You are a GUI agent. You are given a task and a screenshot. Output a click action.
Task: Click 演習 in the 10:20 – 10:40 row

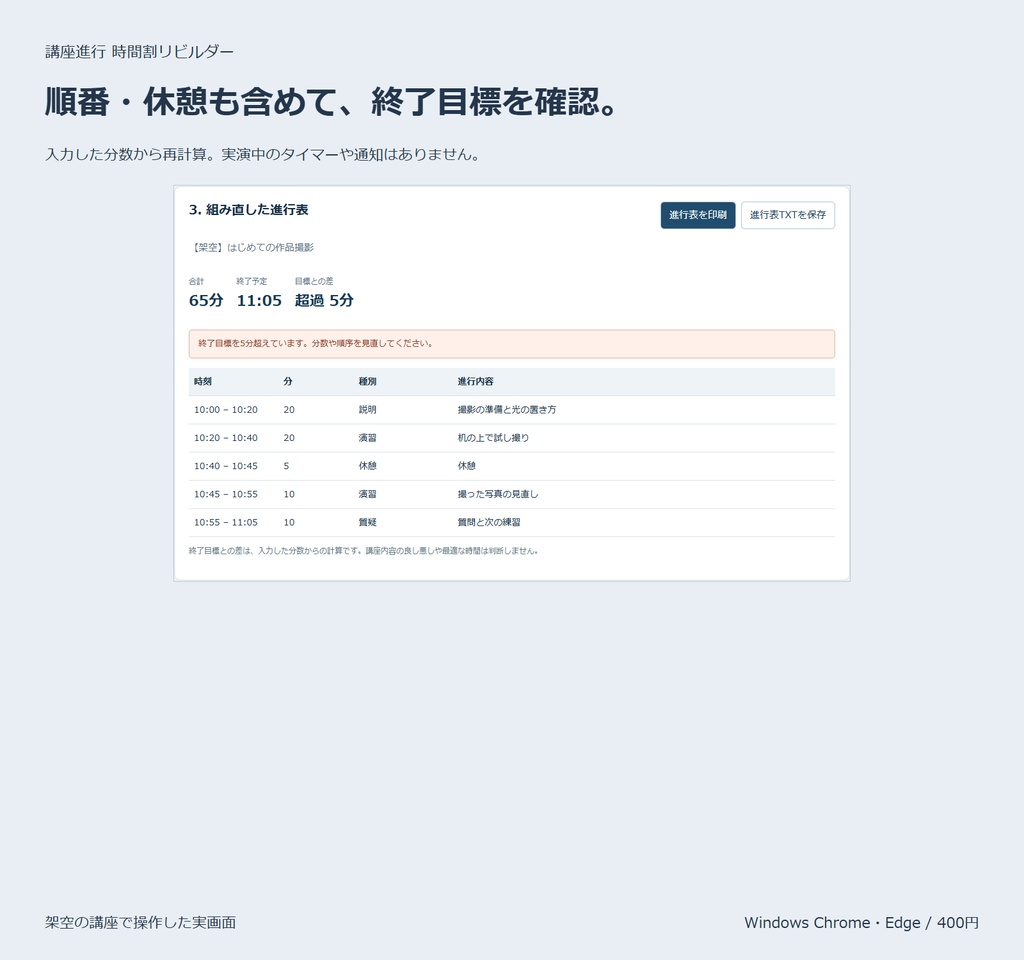[x=367, y=438]
